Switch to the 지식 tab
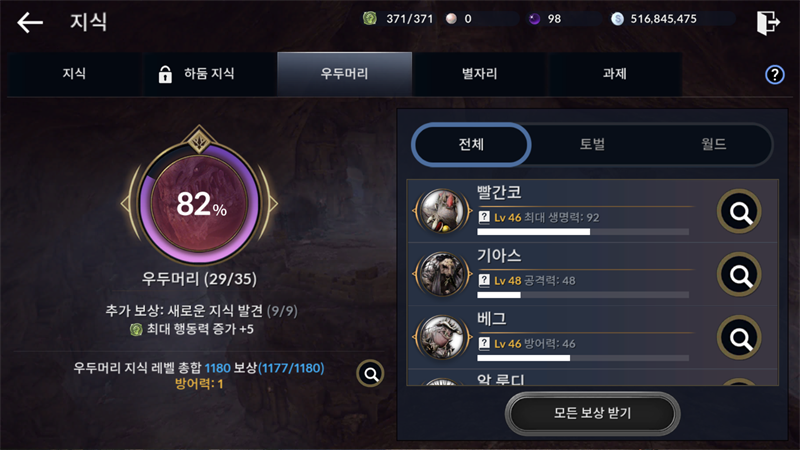The height and width of the screenshot is (450, 800). [74, 74]
